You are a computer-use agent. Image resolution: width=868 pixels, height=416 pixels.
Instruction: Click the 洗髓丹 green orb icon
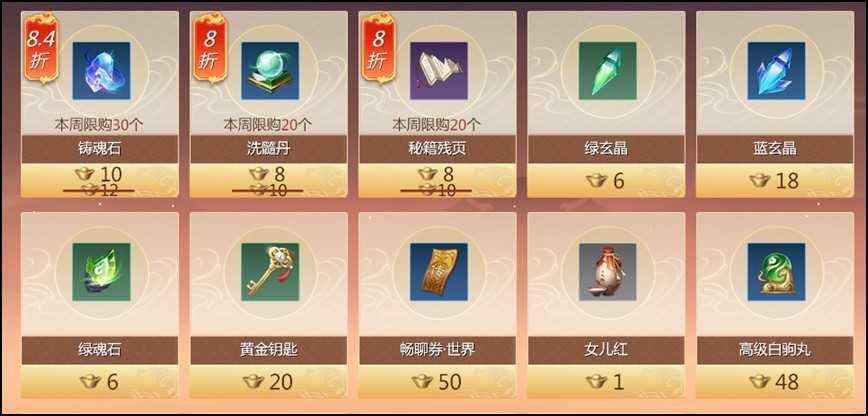pos(270,71)
